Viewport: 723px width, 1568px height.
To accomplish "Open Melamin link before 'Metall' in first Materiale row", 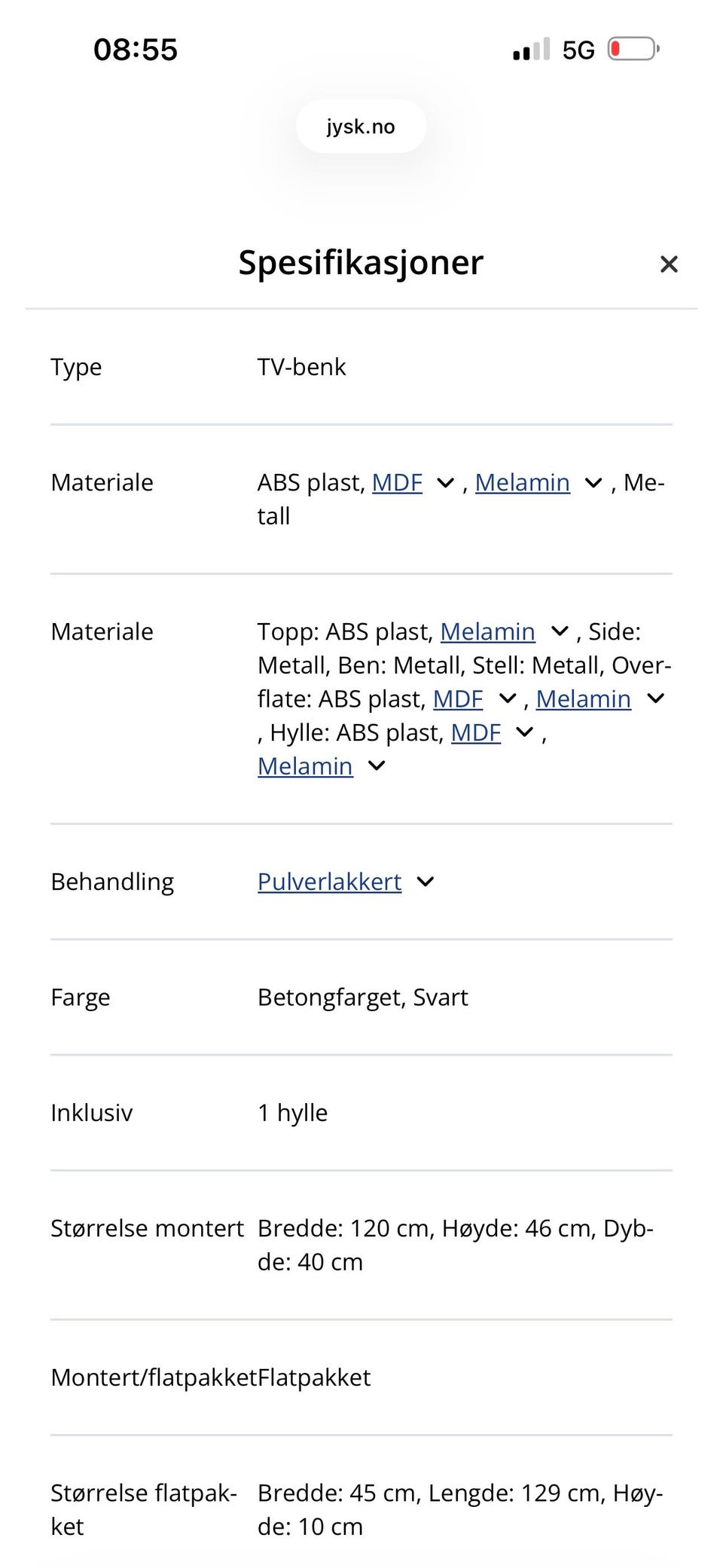I will tap(522, 482).
